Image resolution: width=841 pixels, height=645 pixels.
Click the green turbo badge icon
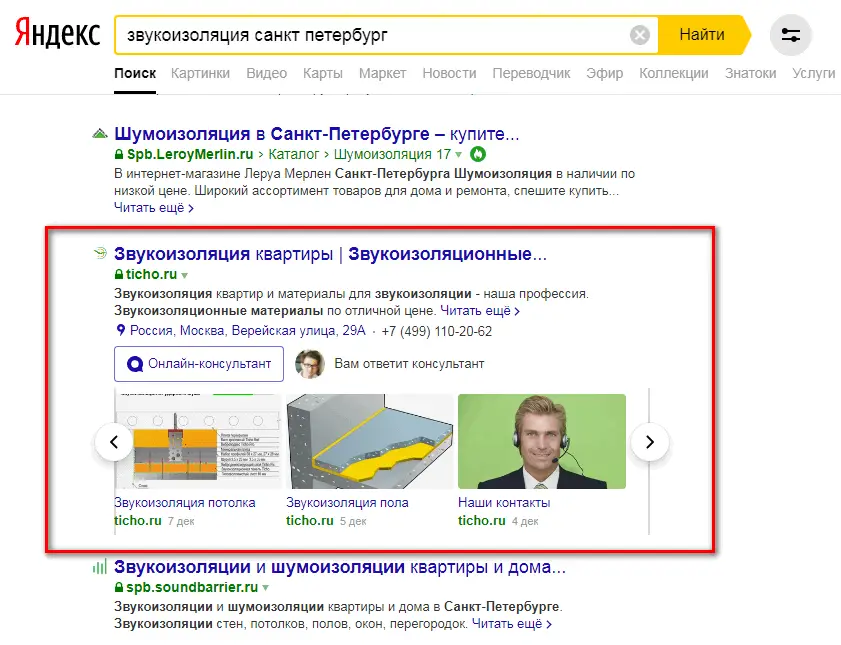477,154
